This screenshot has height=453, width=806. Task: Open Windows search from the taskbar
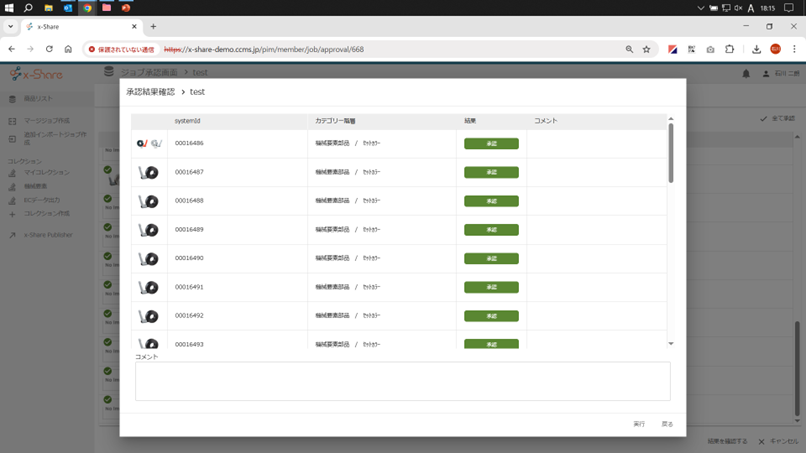point(28,8)
